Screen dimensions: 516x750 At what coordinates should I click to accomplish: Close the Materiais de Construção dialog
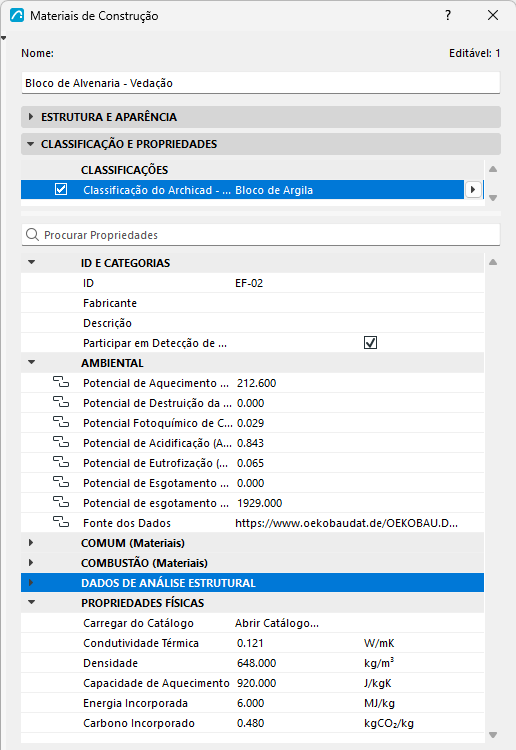pos(493,15)
